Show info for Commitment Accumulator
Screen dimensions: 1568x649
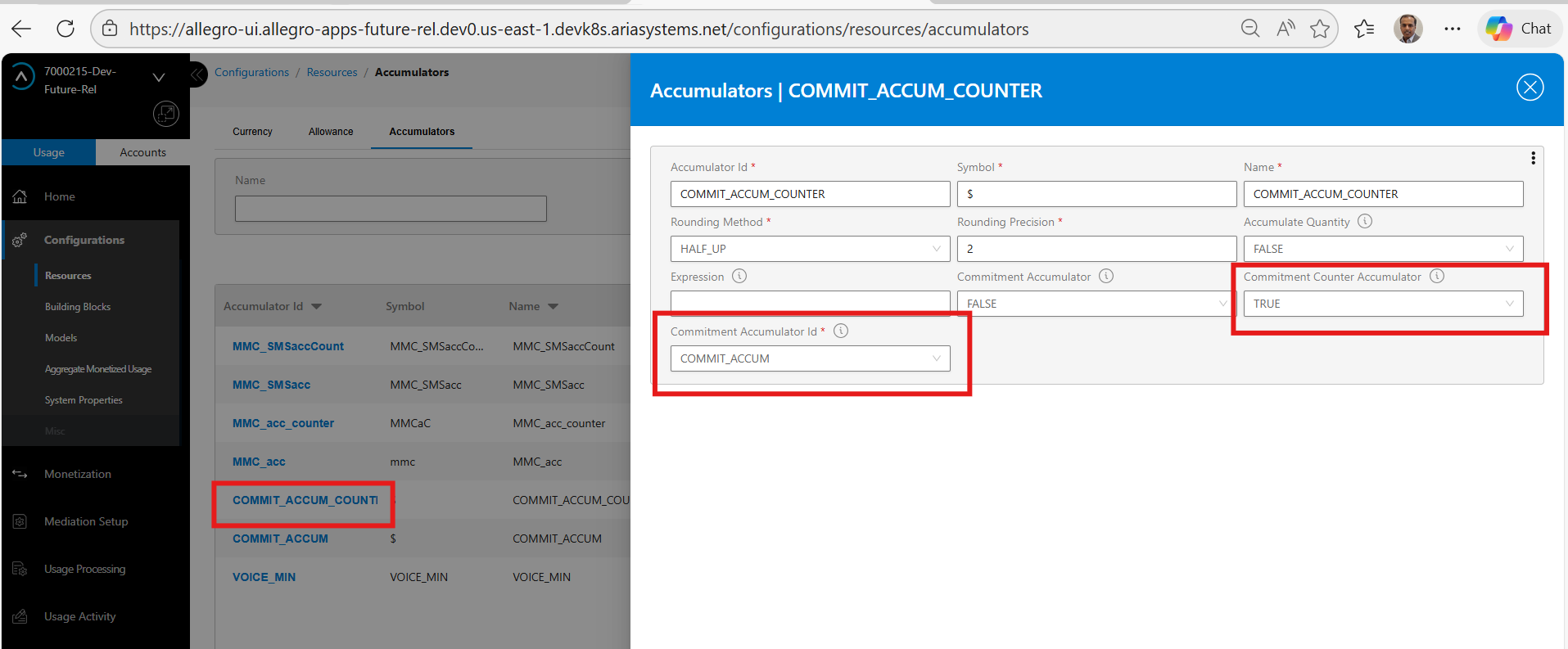1106,276
